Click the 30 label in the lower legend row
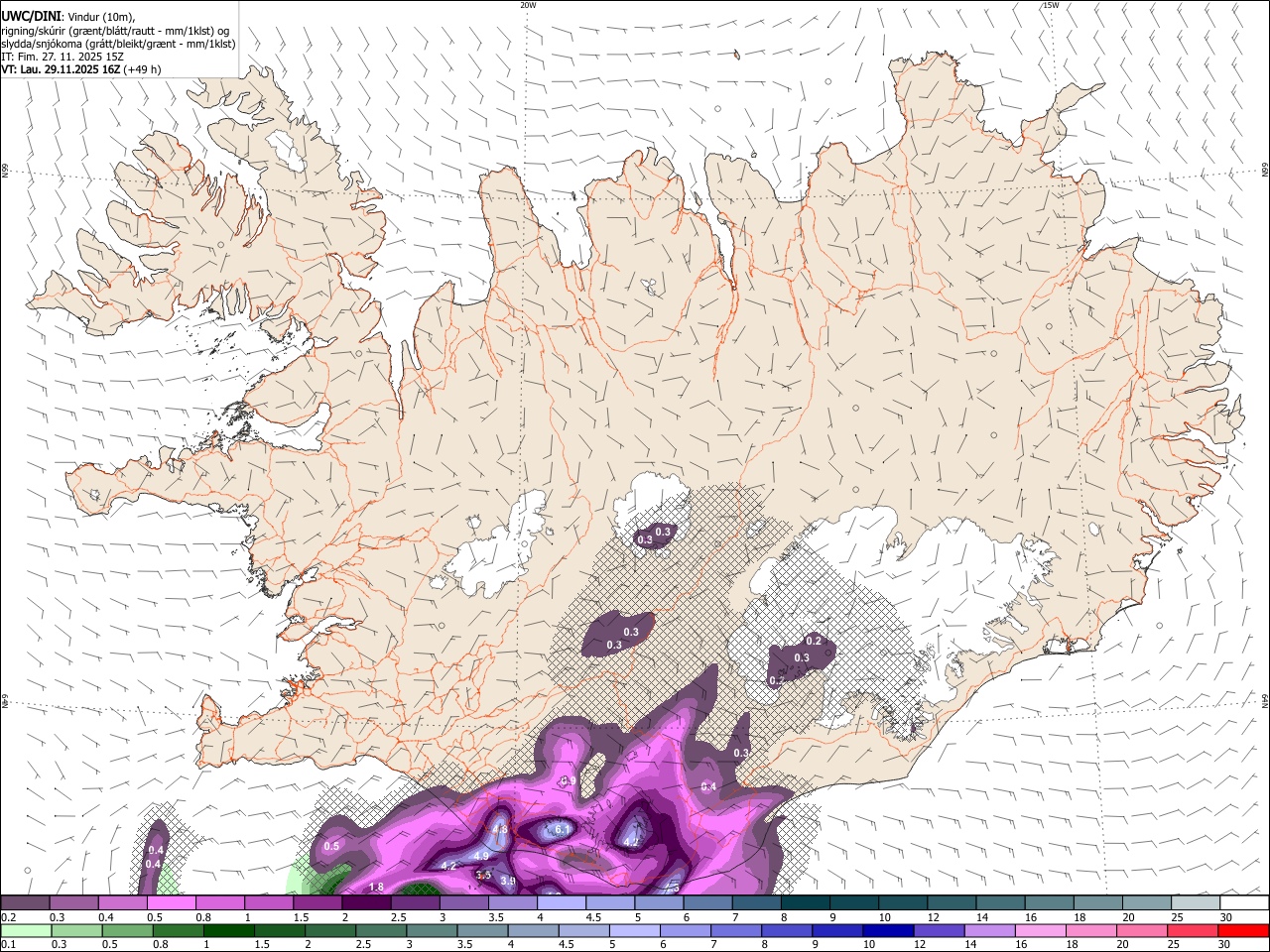 pos(1225,945)
